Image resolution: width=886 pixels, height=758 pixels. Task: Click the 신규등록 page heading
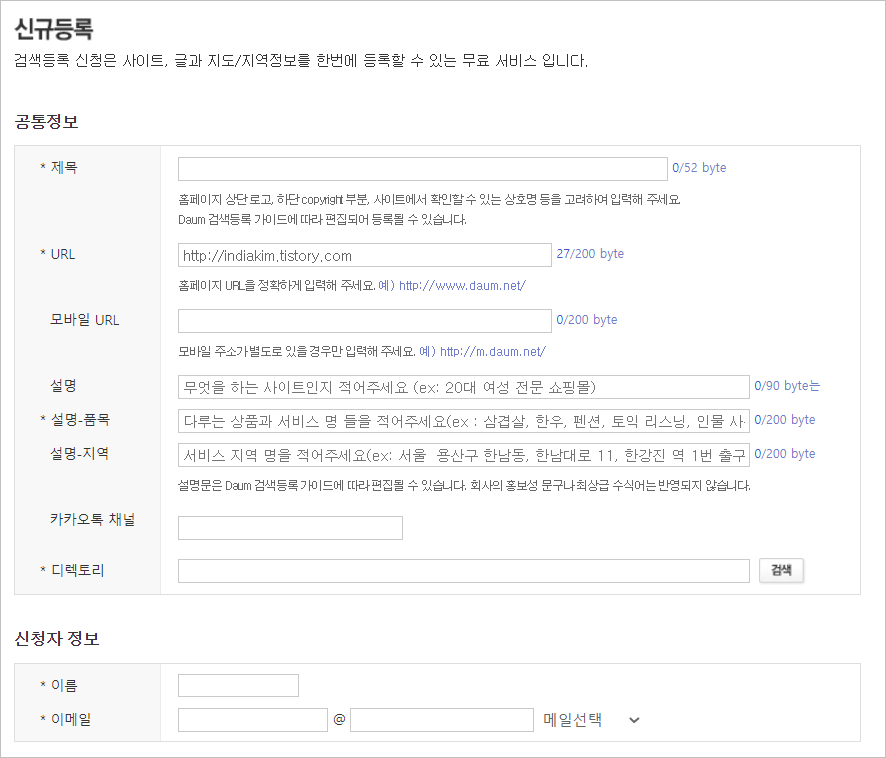(53, 29)
